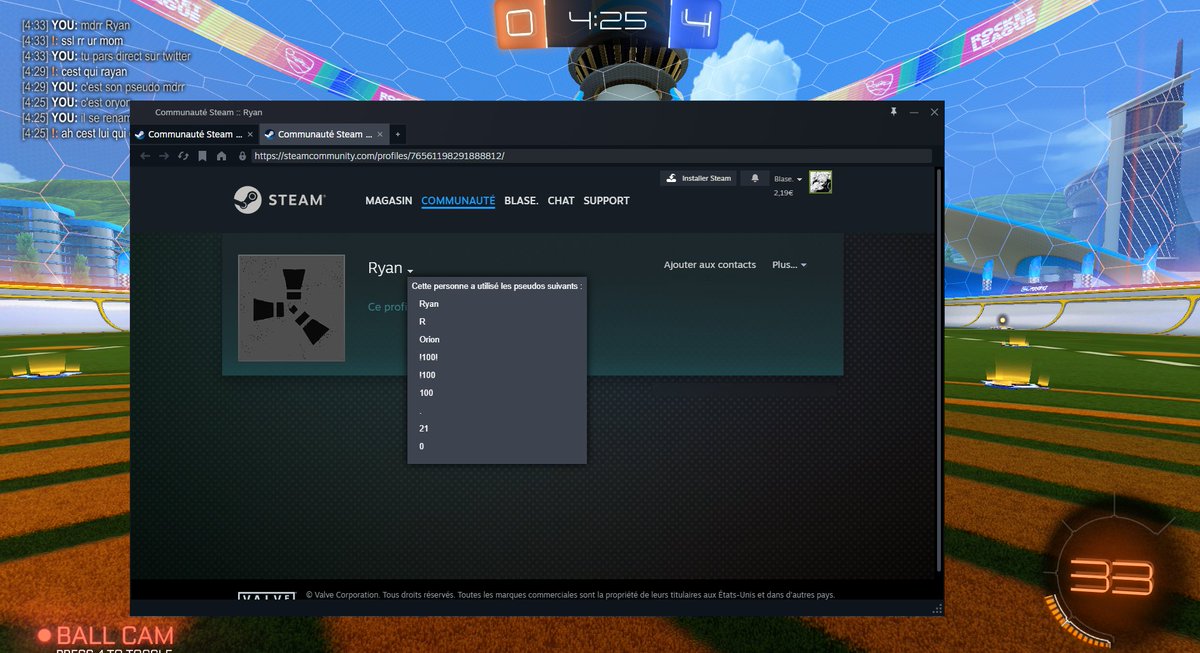Click Installer Steam button
The image size is (1200, 653).
(x=699, y=178)
